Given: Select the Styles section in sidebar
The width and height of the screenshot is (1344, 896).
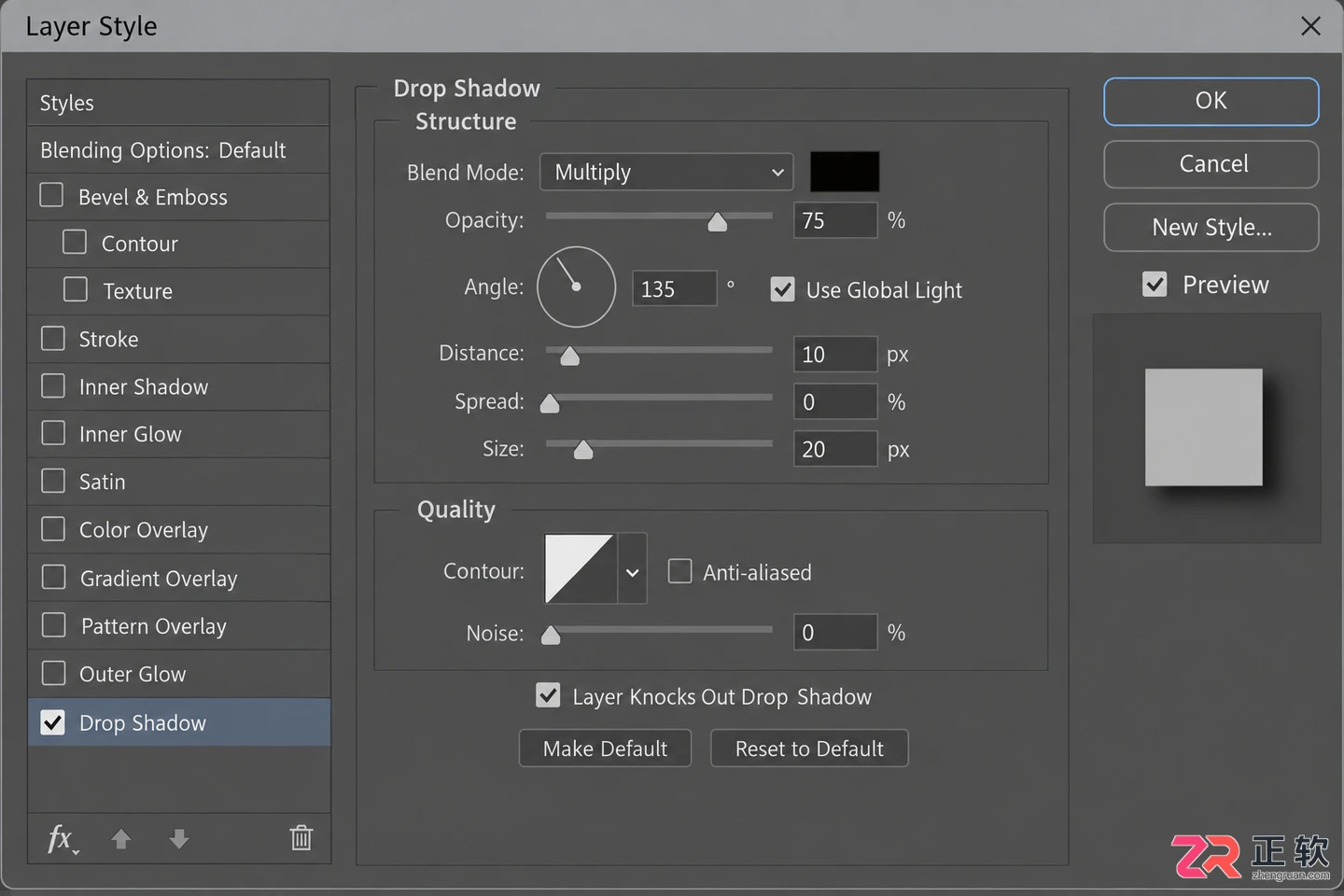Looking at the screenshot, I should pos(178,103).
